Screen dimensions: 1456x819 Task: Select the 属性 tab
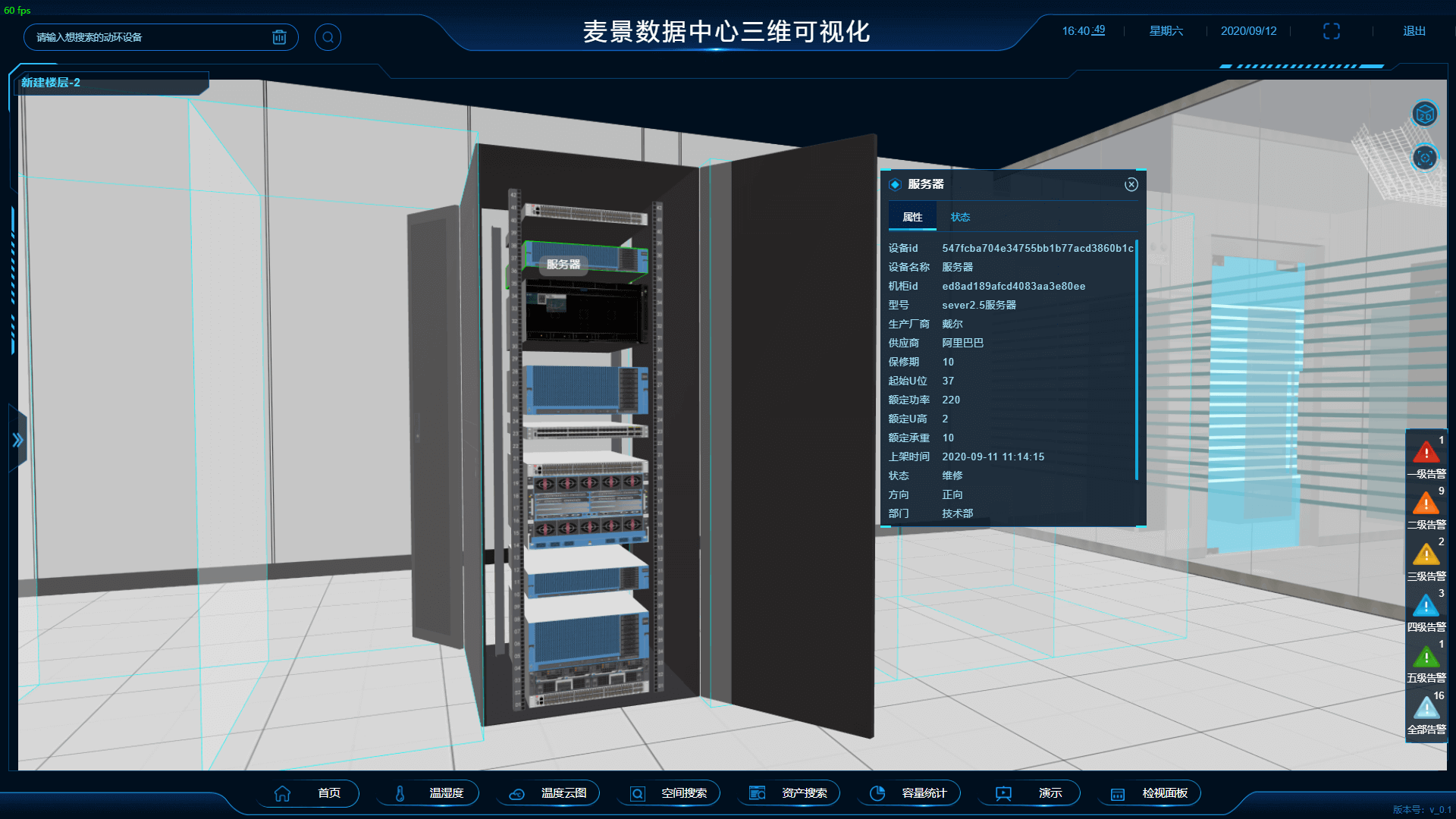tap(912, 217)
